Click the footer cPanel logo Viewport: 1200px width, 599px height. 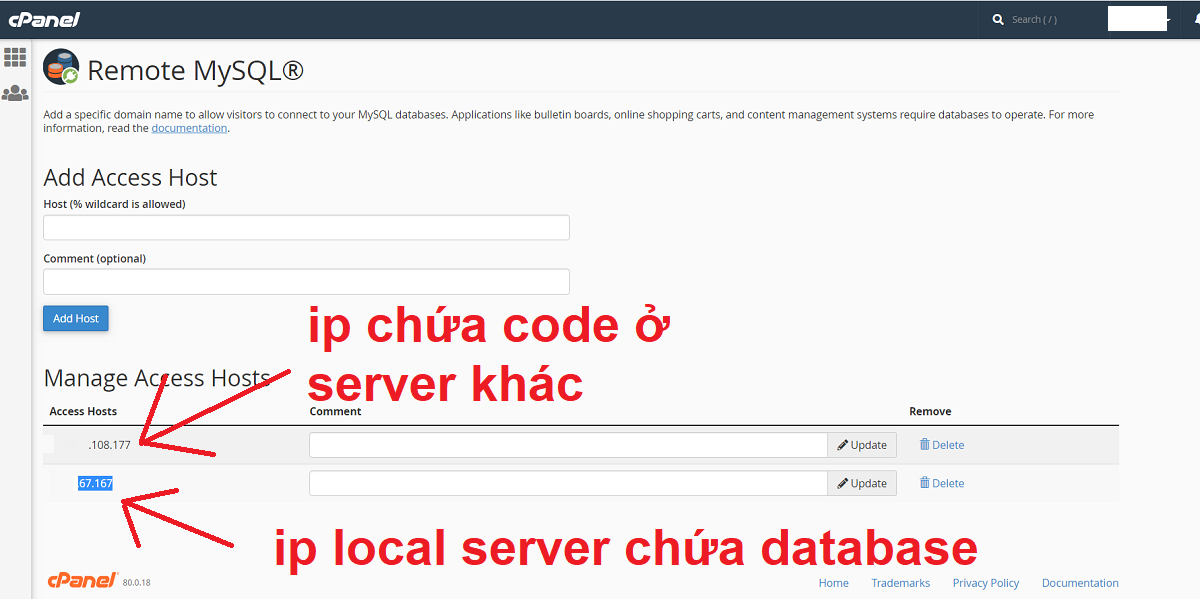[82, 580]
